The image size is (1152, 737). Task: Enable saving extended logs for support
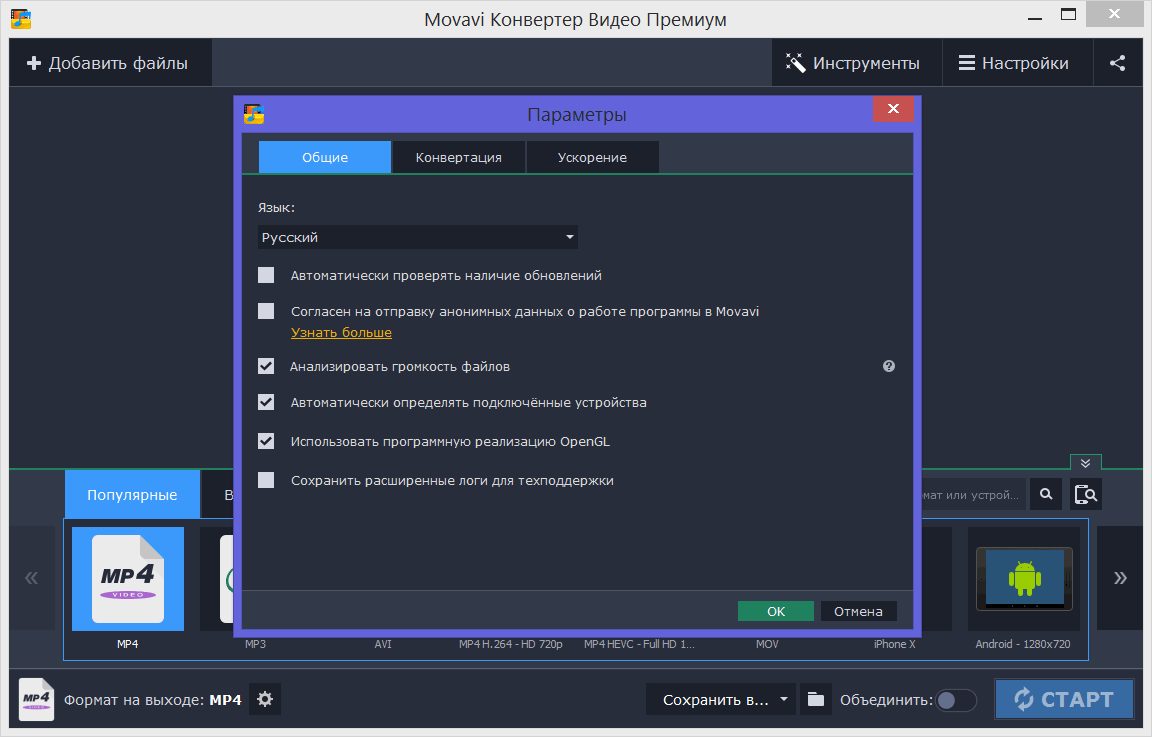tap(266, 480)
